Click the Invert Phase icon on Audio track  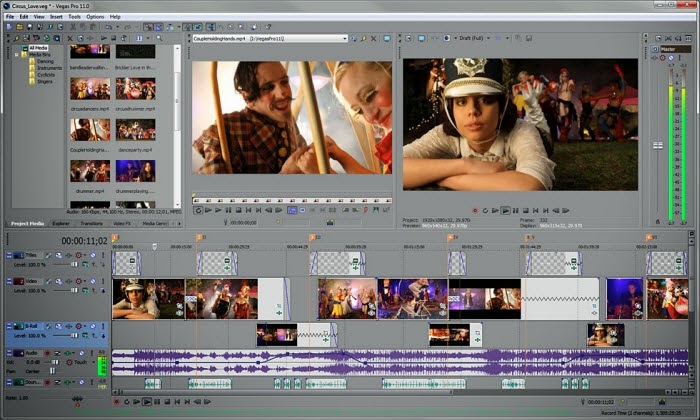[57, 353]
